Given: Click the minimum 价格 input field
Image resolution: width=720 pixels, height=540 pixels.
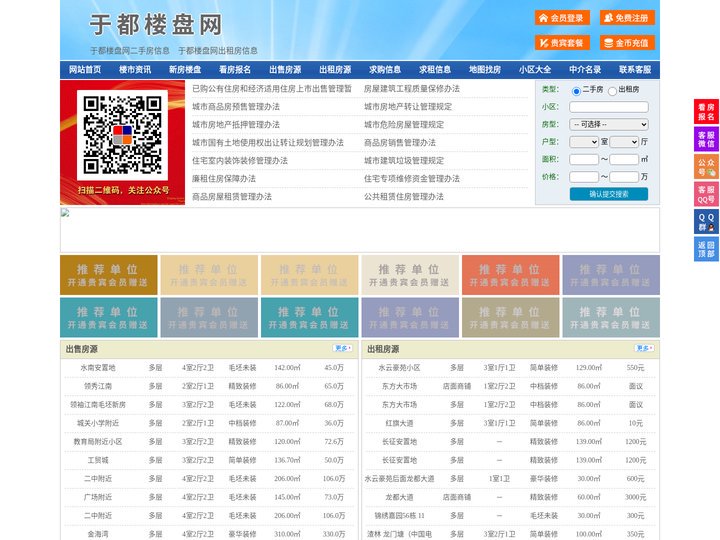Looking at the screenshot, I should click(584, 177).
